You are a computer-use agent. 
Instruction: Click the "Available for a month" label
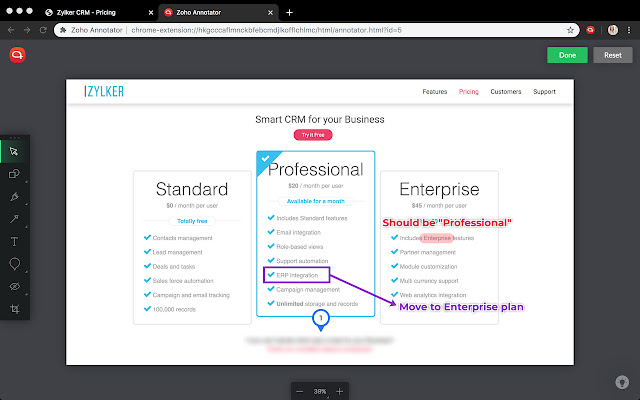tap(316, 201)
